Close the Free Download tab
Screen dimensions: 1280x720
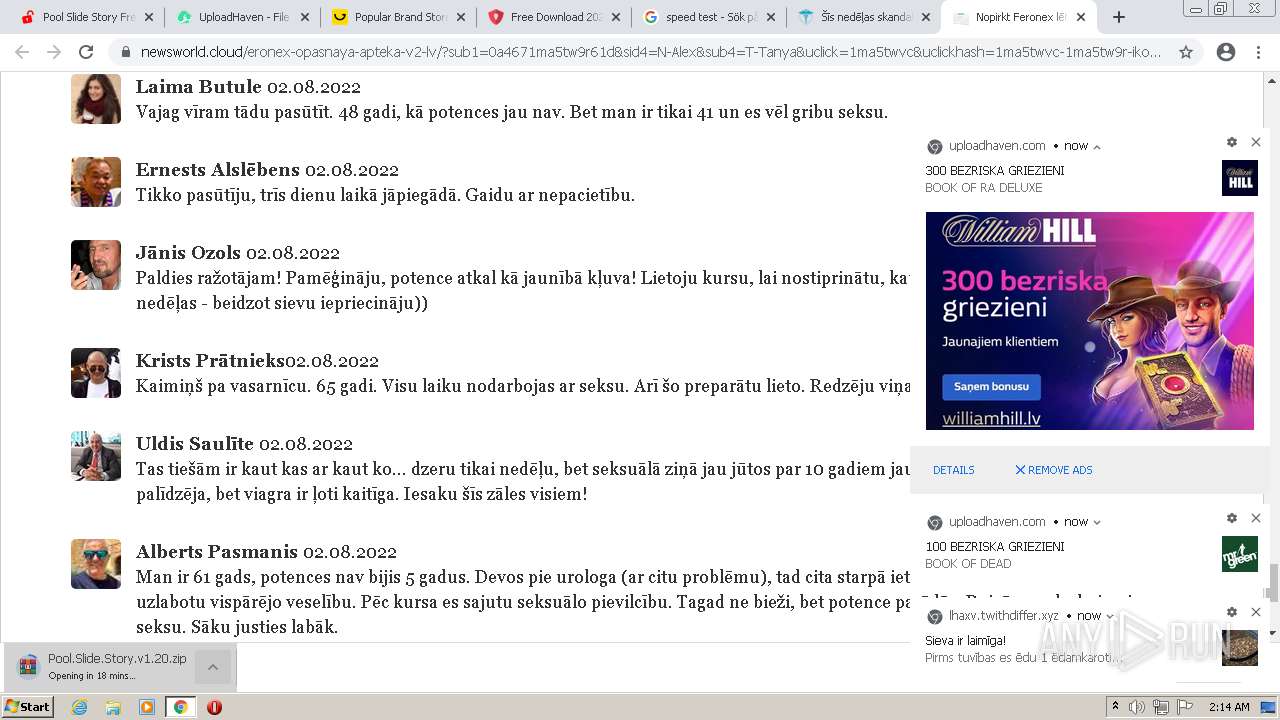(617, 17)
